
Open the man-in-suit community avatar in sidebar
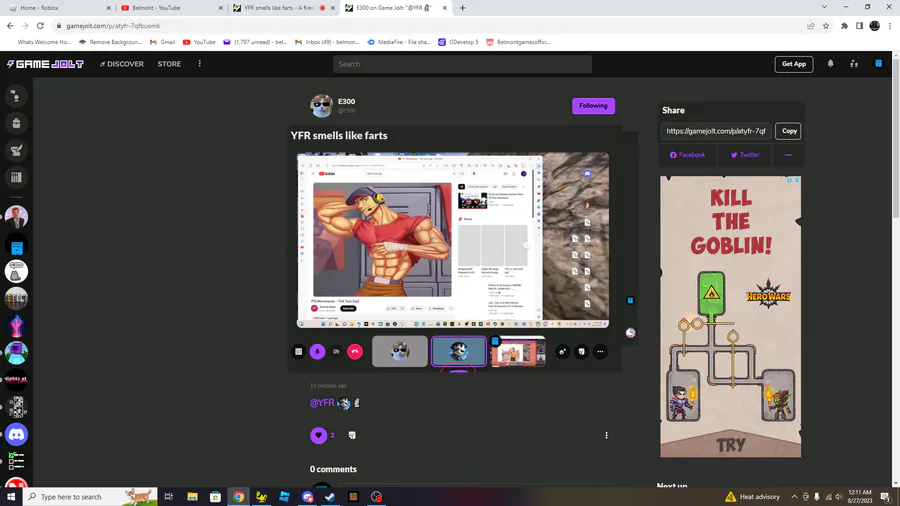(16, 217)
